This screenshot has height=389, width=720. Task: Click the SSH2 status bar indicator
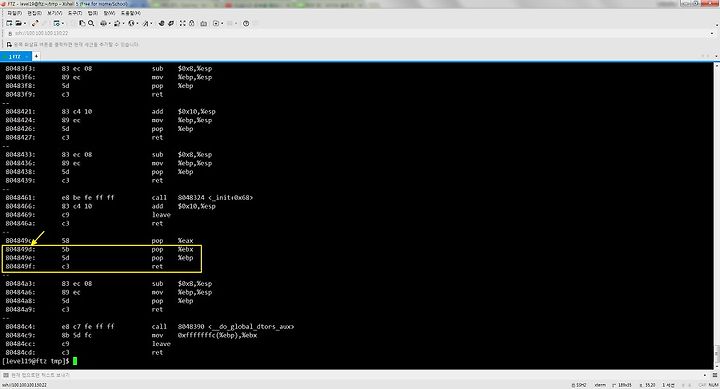[579, 385]
